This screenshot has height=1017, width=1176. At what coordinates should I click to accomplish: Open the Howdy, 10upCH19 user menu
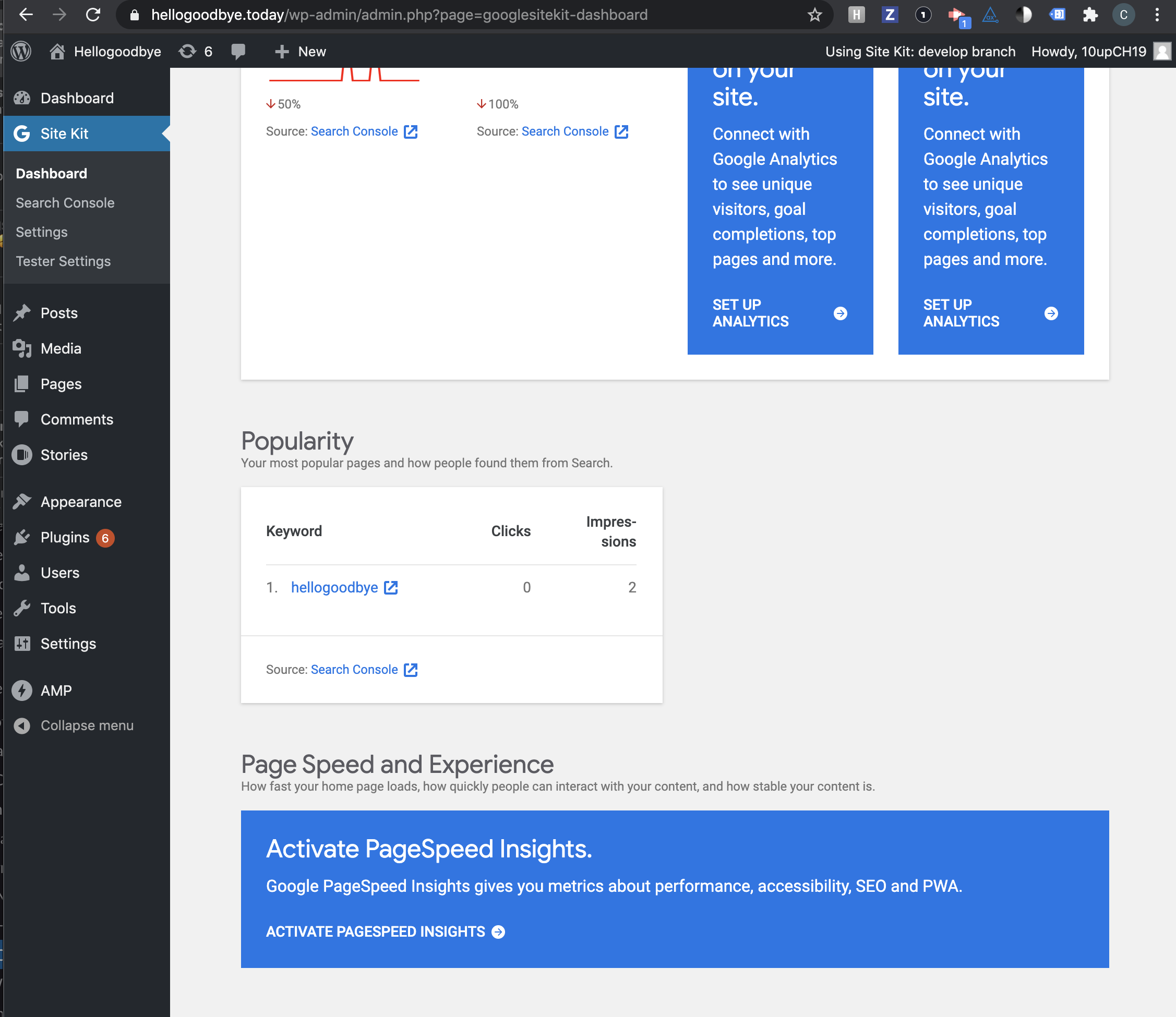(1100, 52)
